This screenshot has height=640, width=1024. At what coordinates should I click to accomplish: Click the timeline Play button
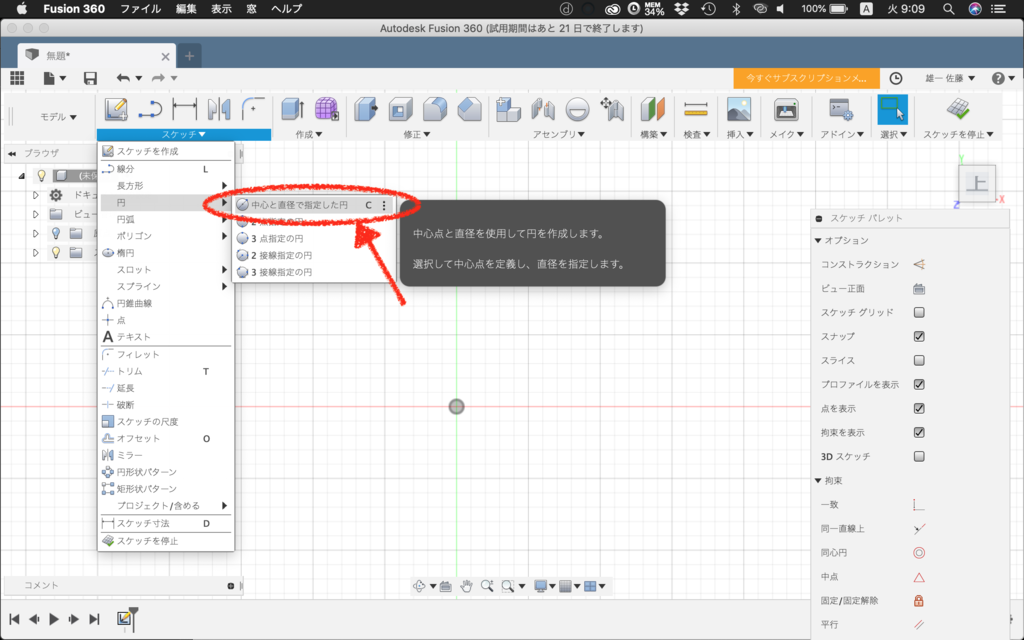[x=54, y=619]
